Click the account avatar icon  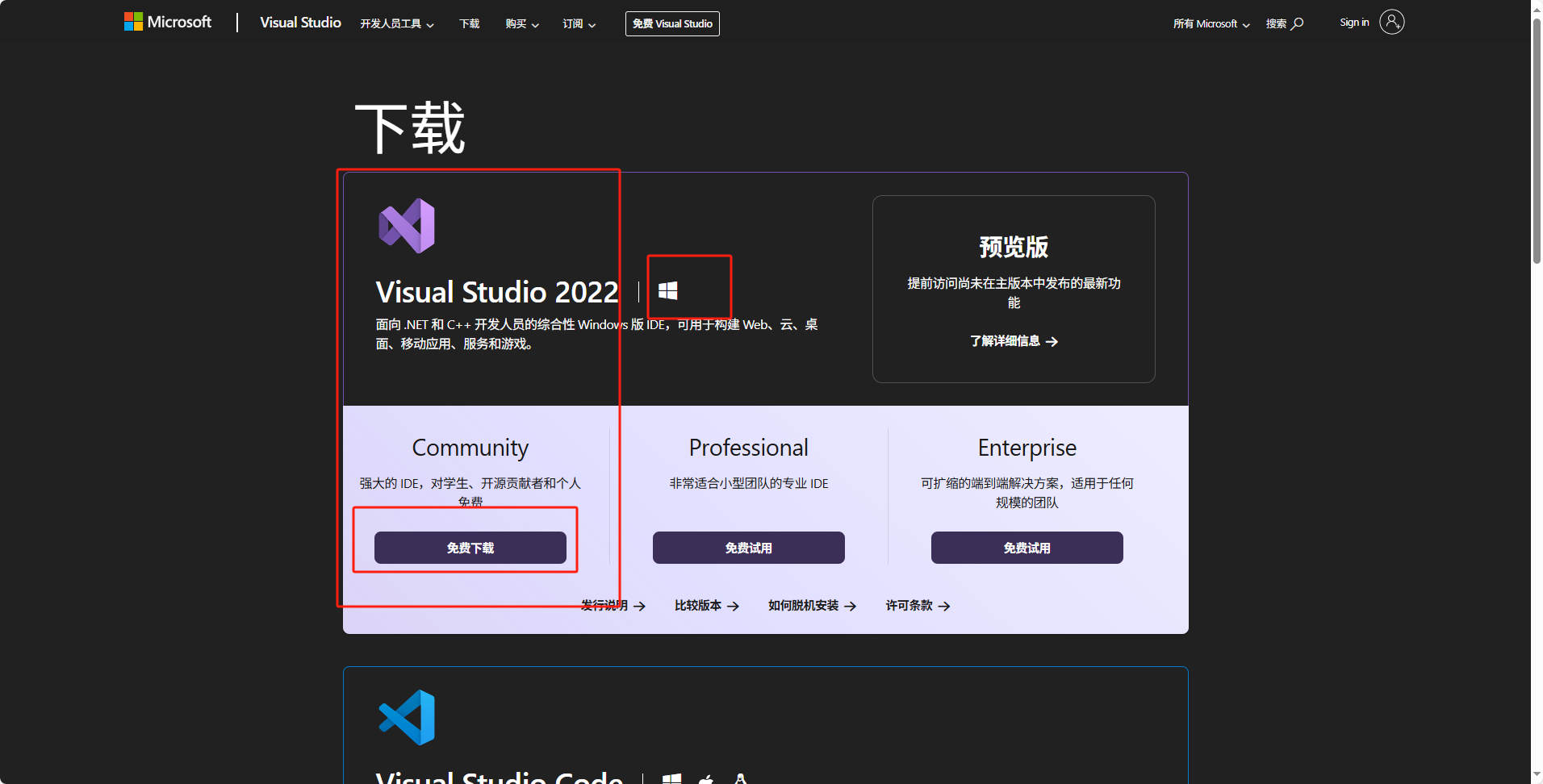click(1392, 22)
